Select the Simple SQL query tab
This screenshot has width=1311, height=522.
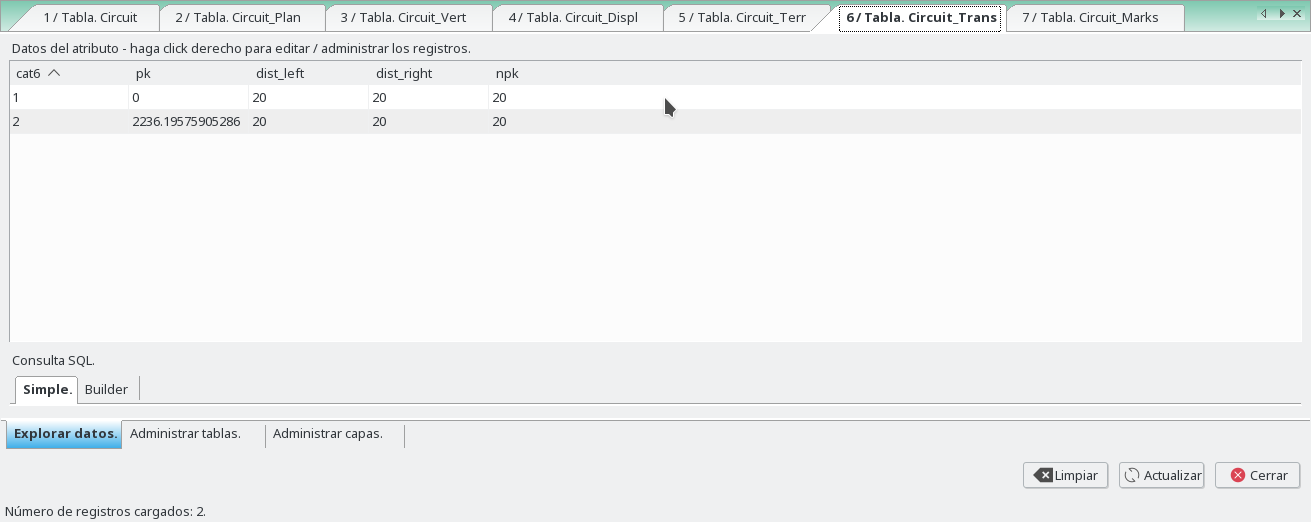(x=46, y=389)
